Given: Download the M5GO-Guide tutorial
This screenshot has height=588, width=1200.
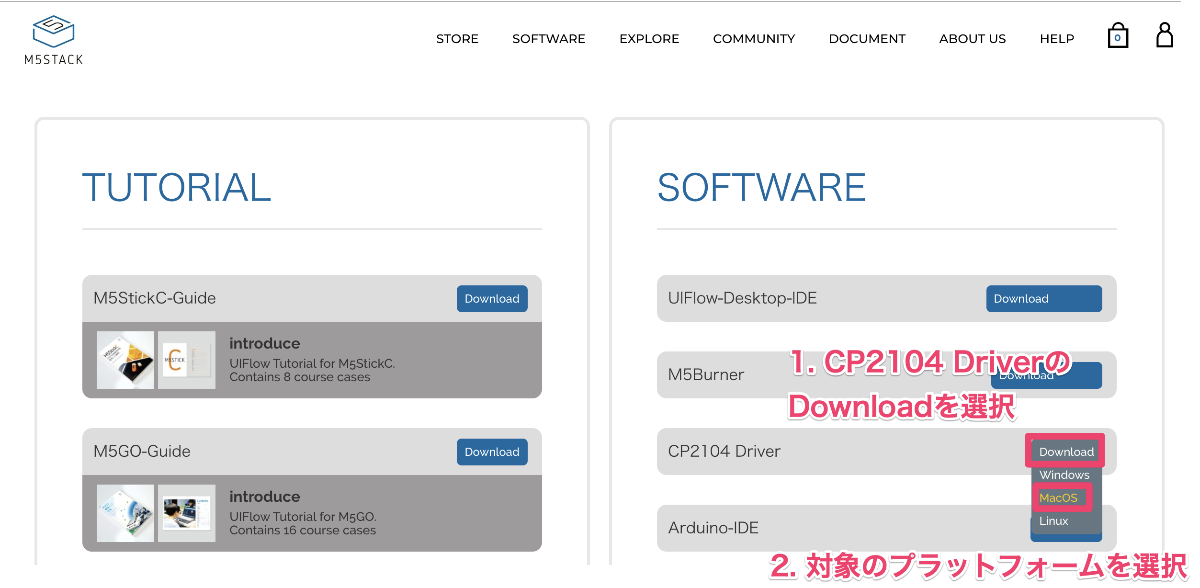Looking at the screenshot, I should pos(492,451).
